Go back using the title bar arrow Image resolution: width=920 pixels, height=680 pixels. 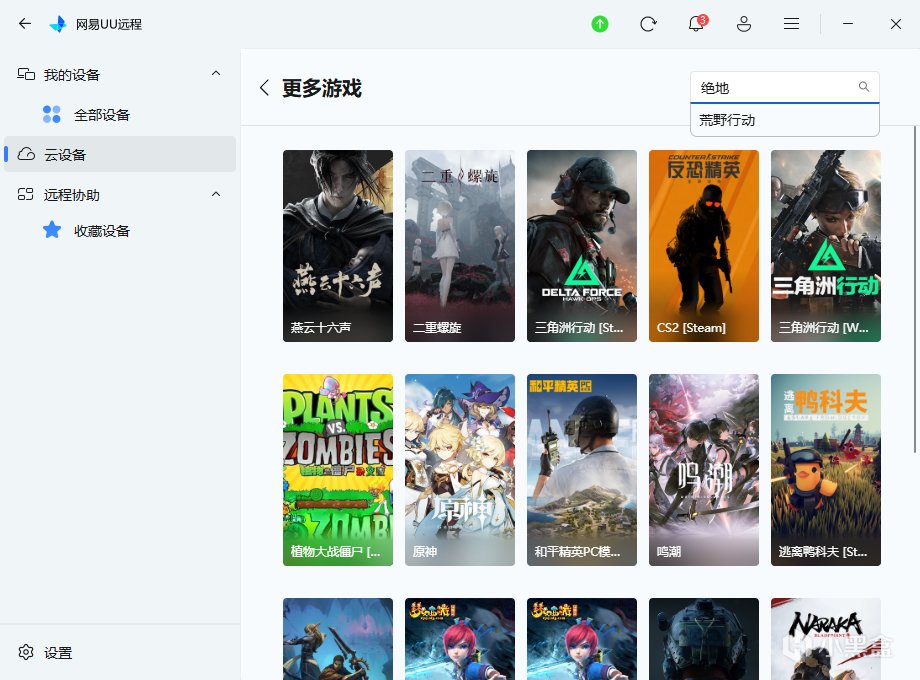[x=25, y=23]
